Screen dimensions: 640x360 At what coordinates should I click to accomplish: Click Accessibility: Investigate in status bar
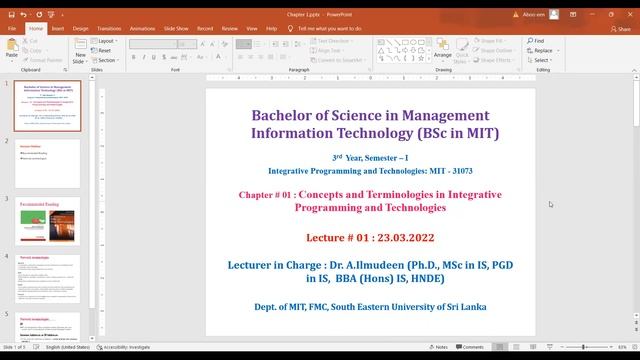[x=124, y=347]
